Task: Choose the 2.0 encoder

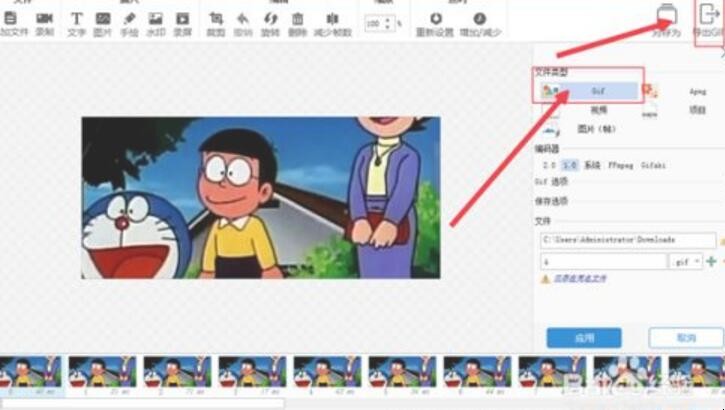Action: click(549, 165)
